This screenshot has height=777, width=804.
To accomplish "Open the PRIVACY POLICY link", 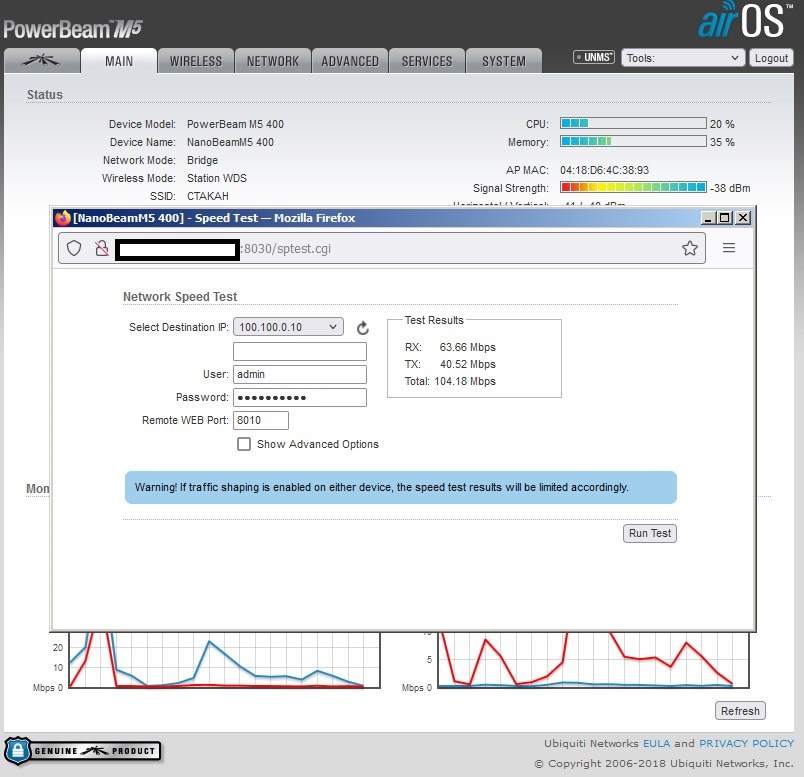I will pyautogui.click(x=746, y=743).
